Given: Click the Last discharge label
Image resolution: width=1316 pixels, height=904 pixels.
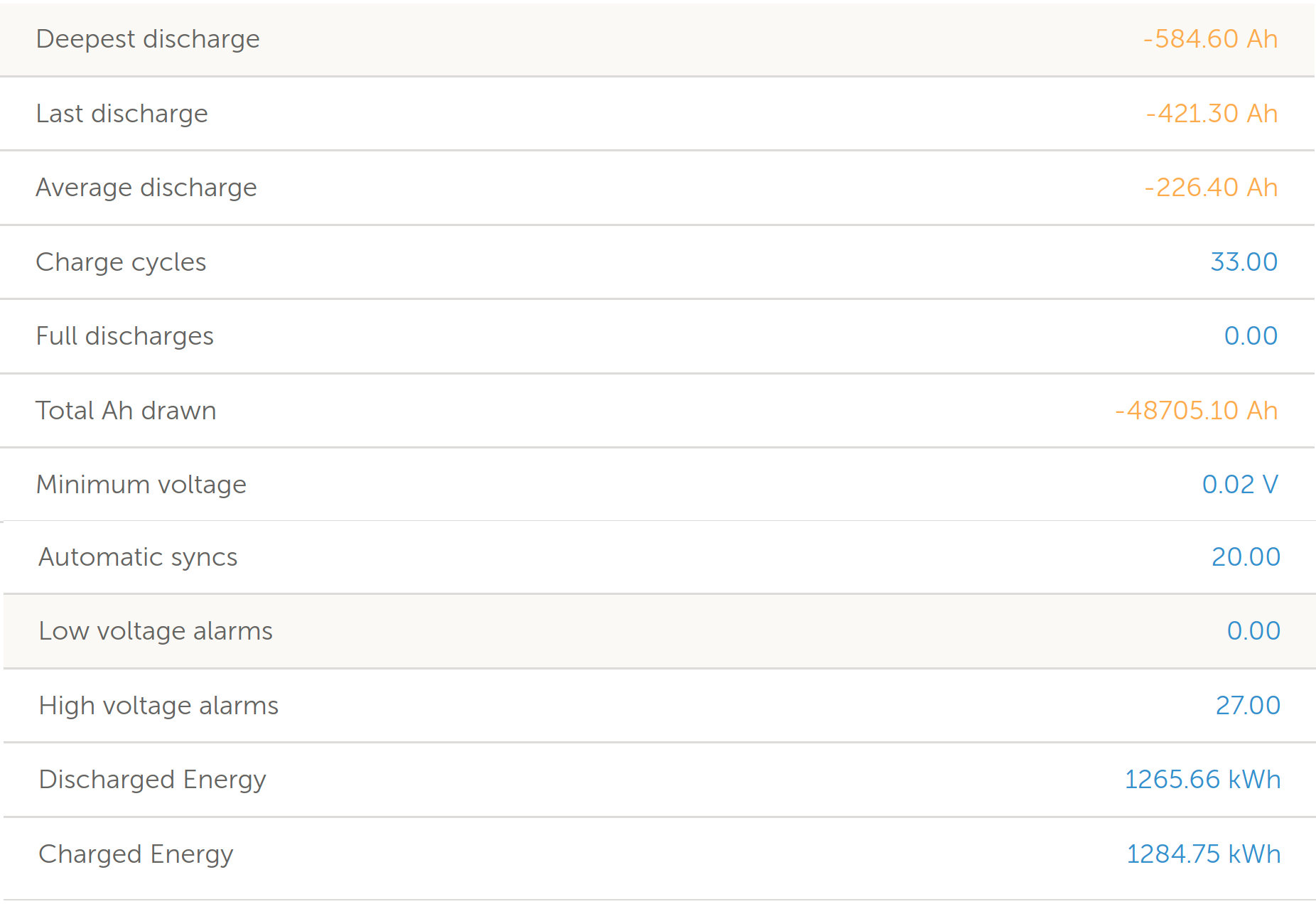Looking at the screenshot, I should [x=122, y=114].
